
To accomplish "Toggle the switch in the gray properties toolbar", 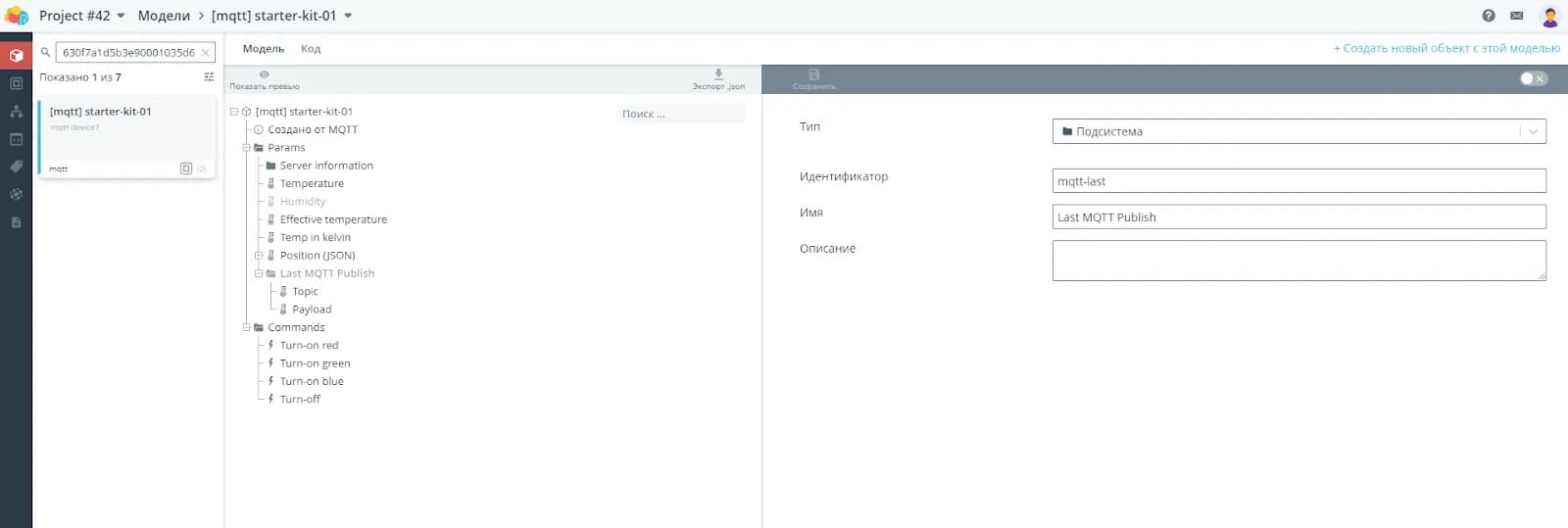I will (x=1533, y=78).
